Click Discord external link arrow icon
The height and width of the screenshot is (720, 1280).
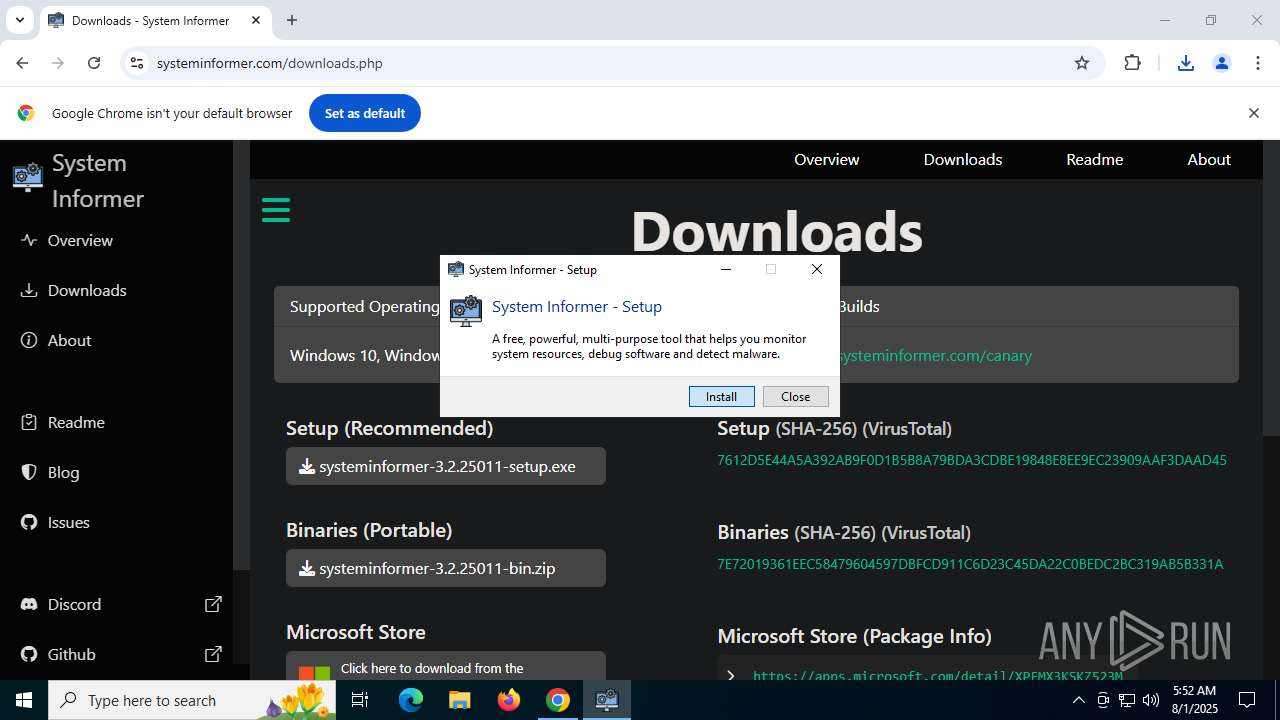213,604
